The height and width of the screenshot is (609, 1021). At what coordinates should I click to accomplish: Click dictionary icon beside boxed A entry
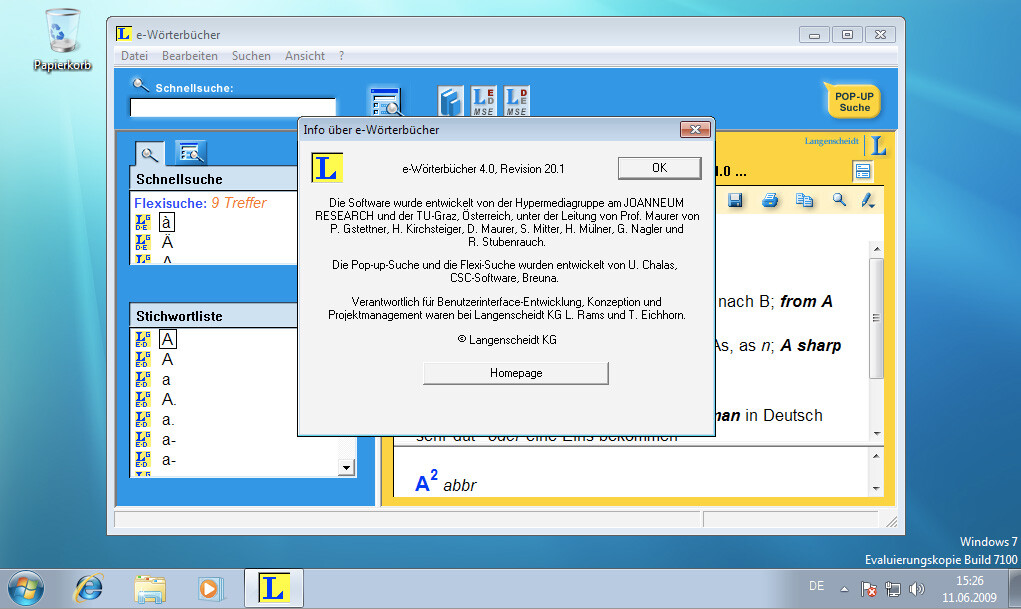143,339
